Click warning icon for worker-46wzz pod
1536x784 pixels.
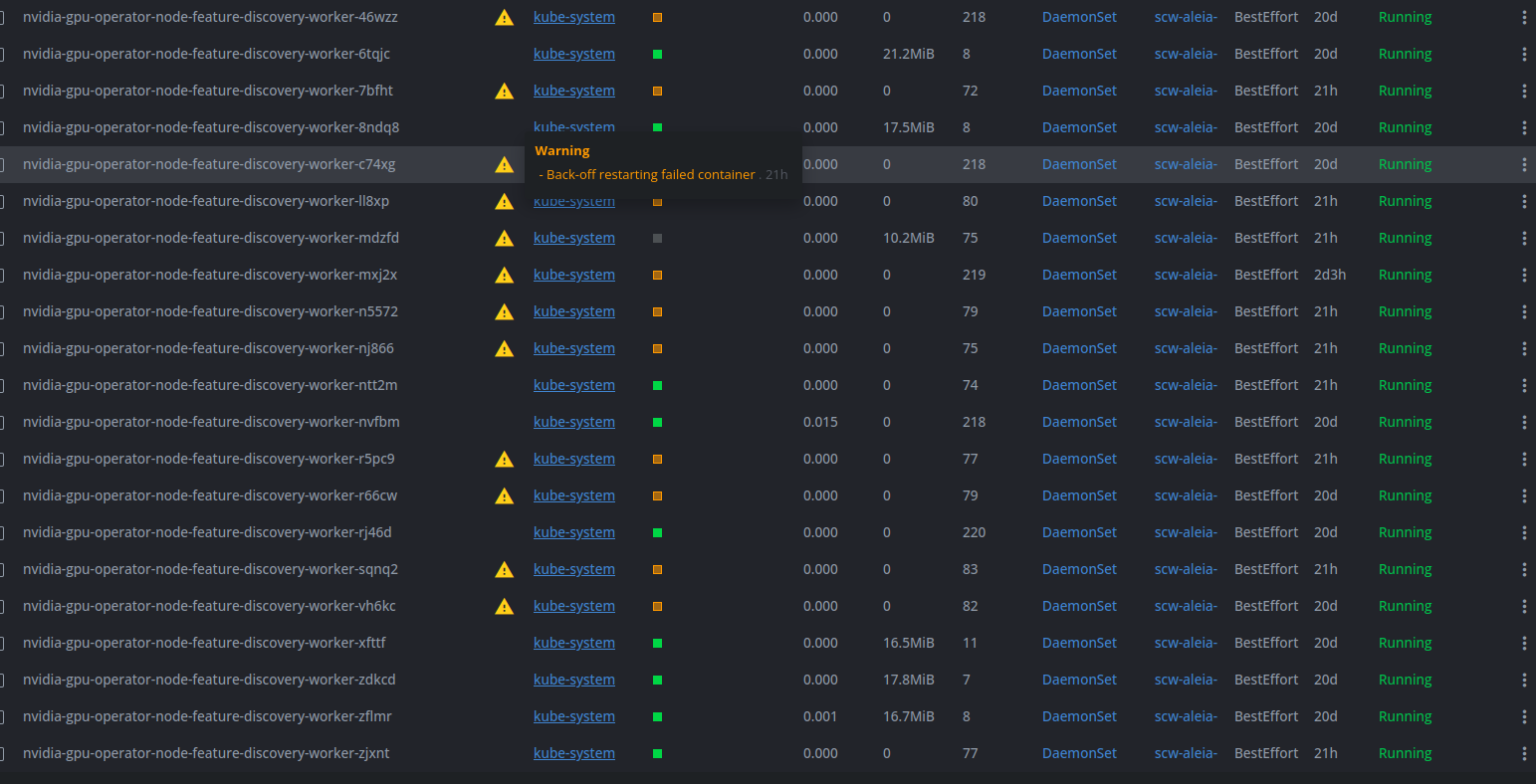pyautogui.click(x=505, y=17)
